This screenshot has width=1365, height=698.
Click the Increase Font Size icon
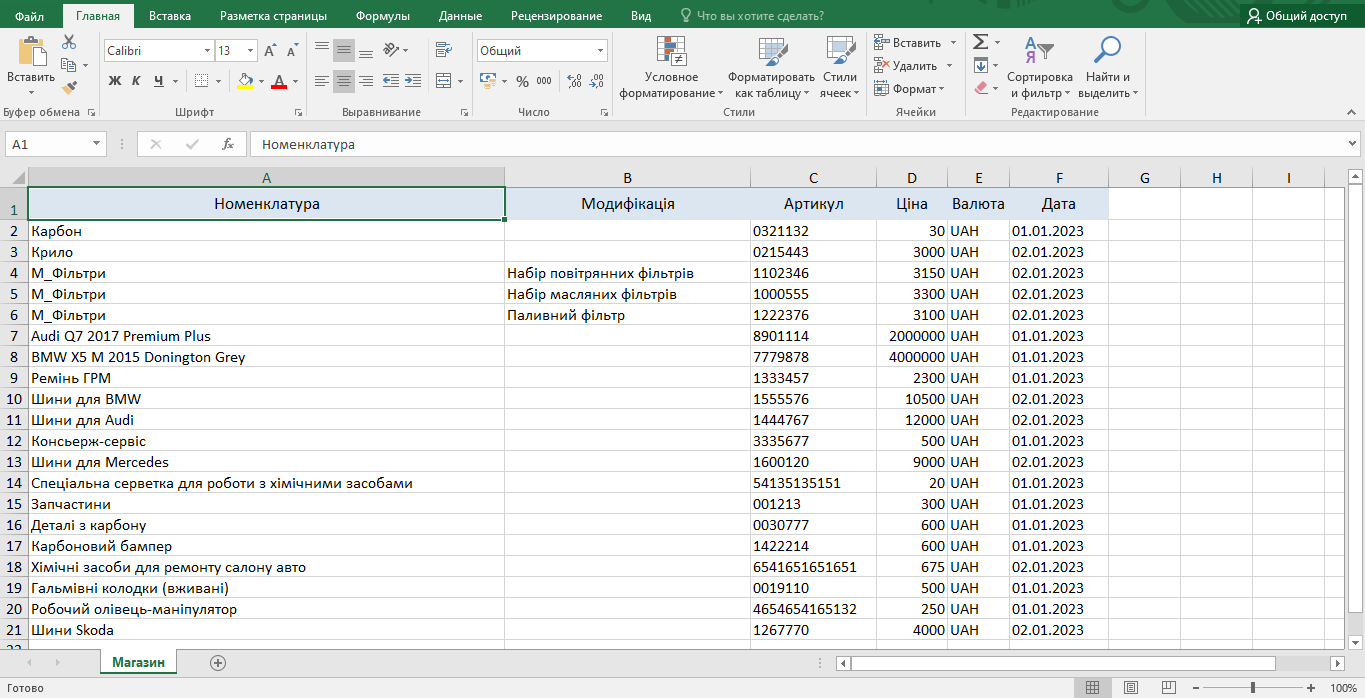pyautogui.click(x=270, y=51)
